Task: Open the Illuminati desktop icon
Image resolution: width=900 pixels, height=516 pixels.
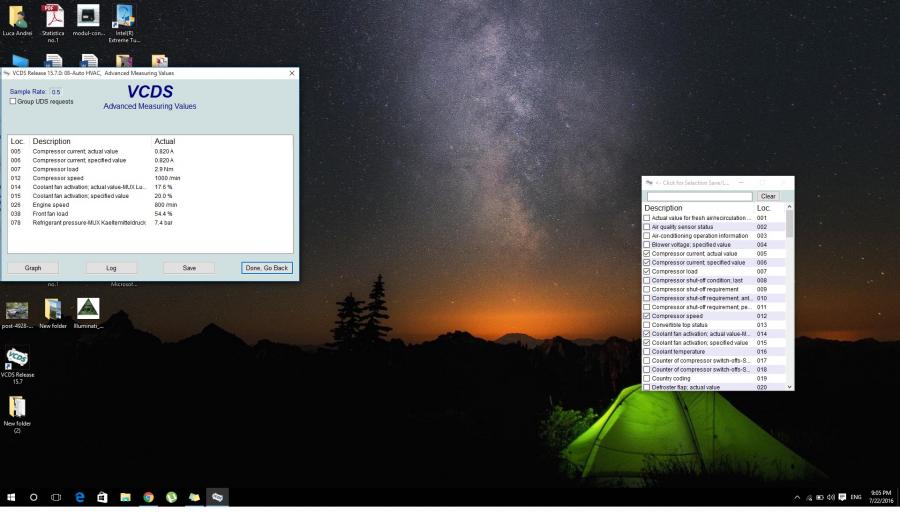Action: (88, 309)
